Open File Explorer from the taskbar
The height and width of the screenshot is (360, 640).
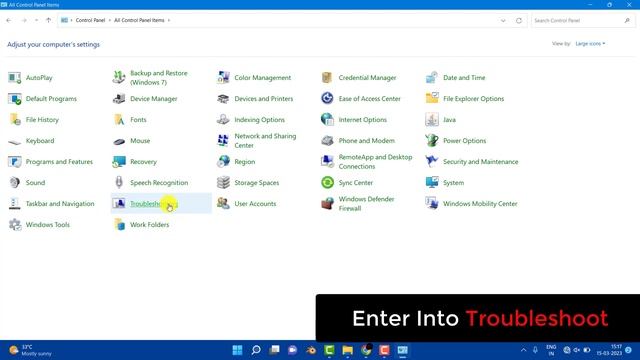(x=347, y=350)
